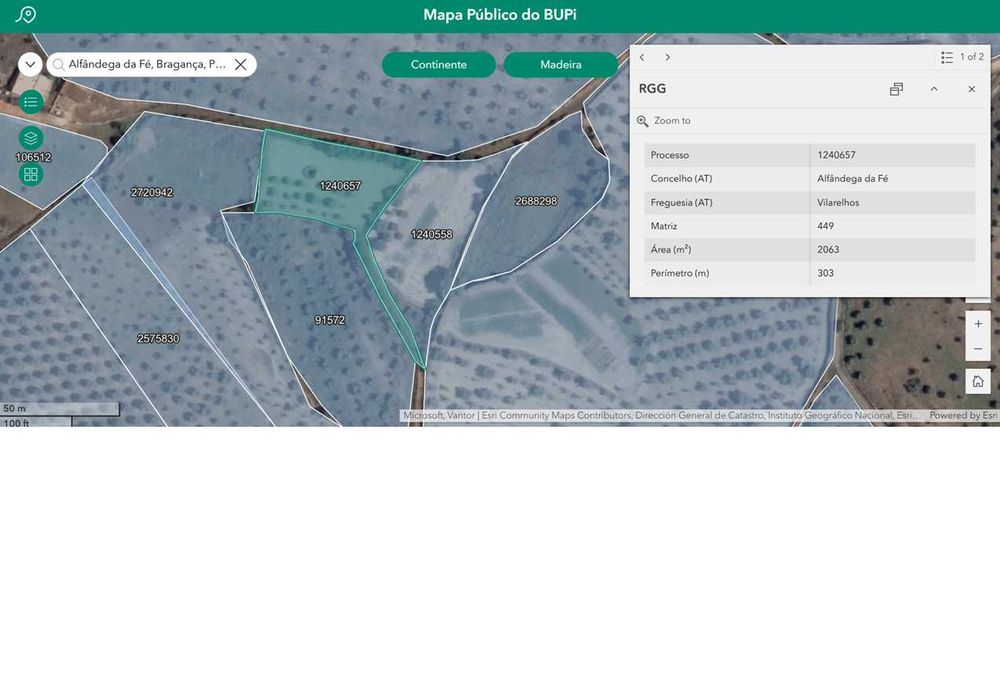
Task: Select parcel 91572 on the map
Action: coord(330,320)
